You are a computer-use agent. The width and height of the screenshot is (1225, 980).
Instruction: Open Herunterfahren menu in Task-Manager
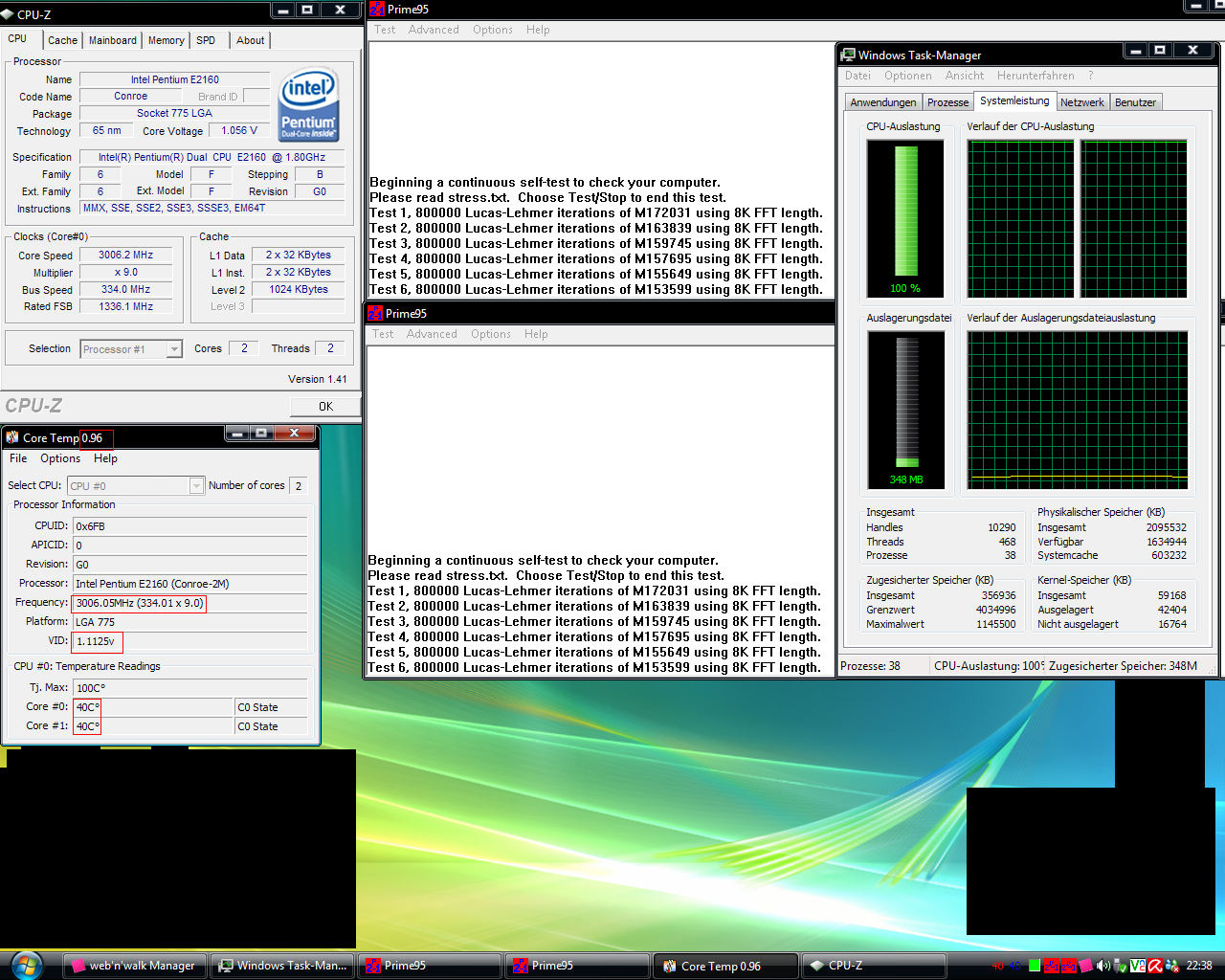(1036, 76)
